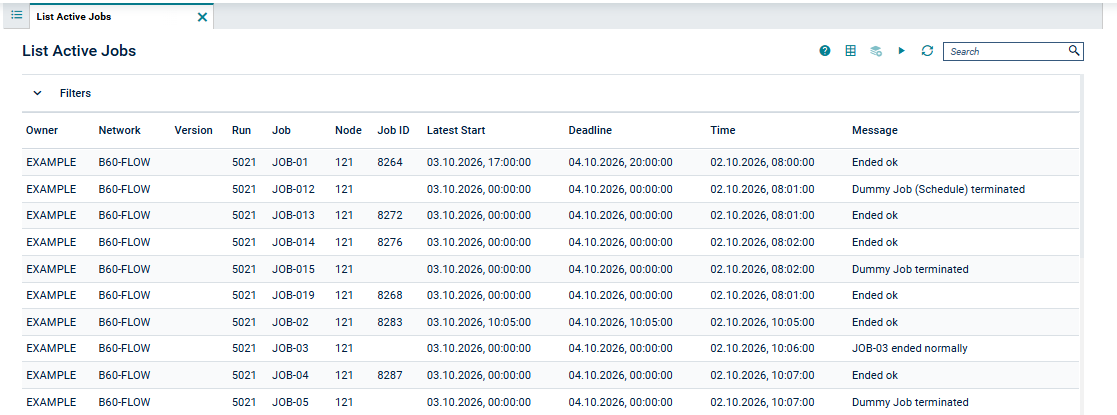1117x415 pixels.
Task: Select the JOB-012 cell
Action: (x=293, y=189)
